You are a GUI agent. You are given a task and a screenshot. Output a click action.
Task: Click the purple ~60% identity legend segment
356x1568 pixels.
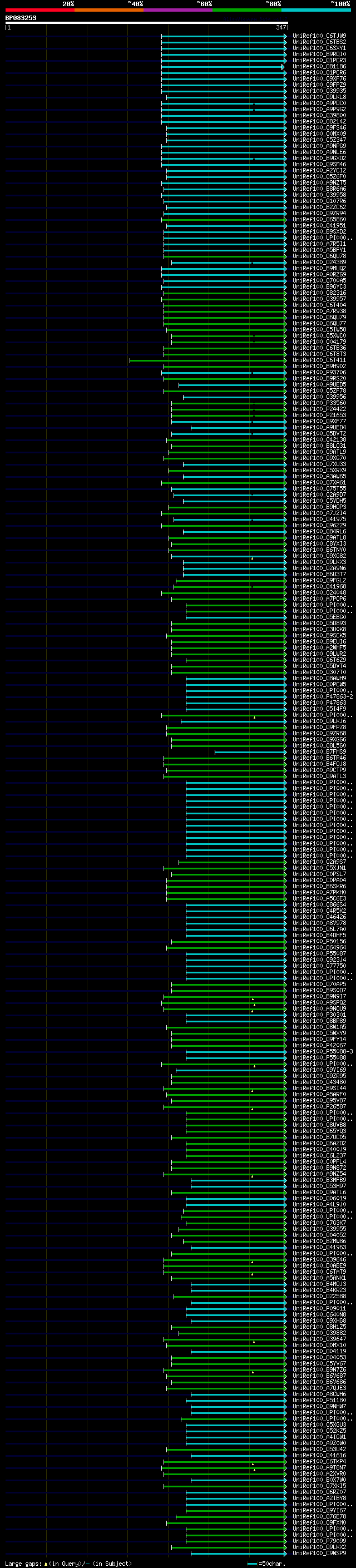[179, 10]
